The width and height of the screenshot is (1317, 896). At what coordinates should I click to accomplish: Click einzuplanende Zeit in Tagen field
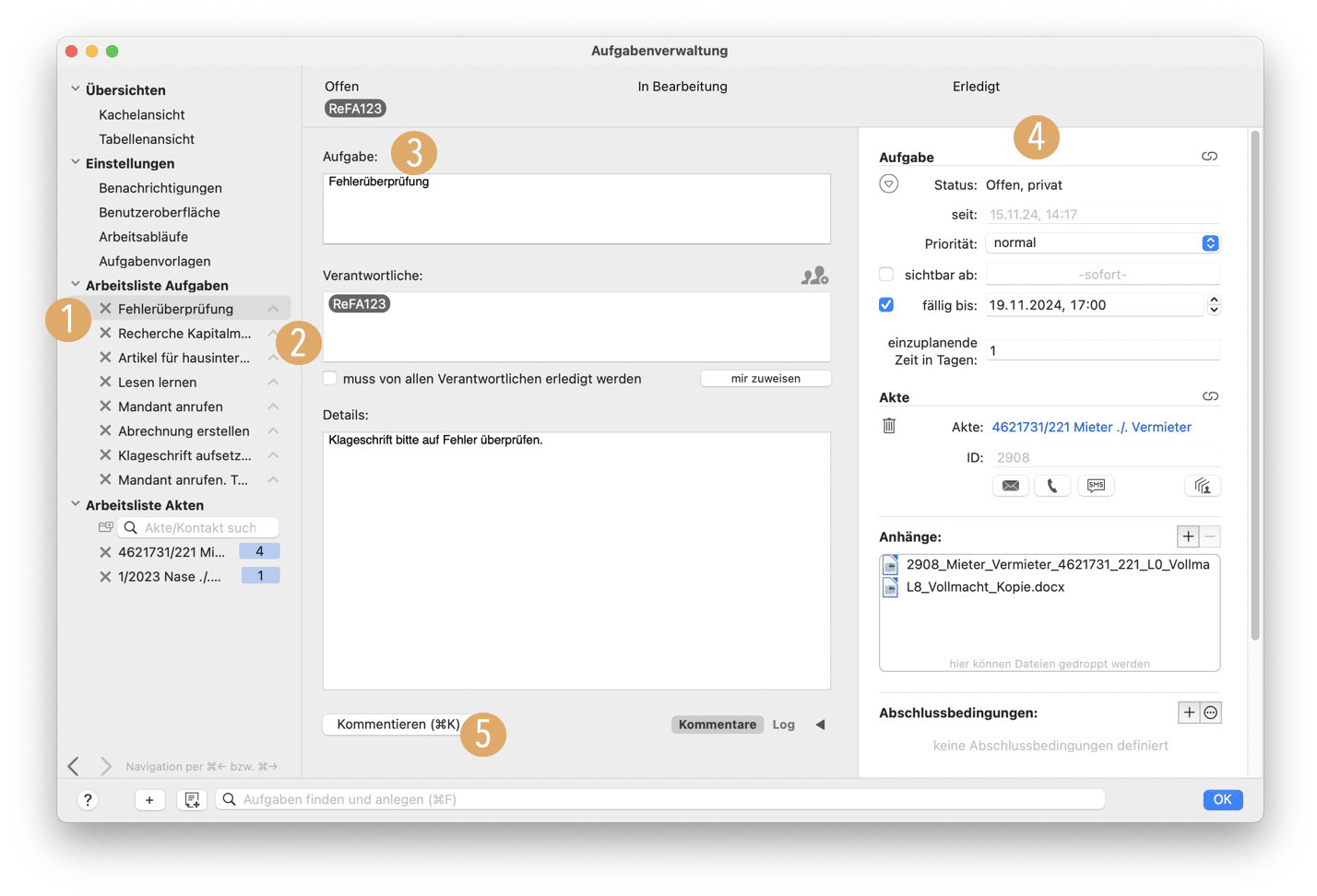1103,350
